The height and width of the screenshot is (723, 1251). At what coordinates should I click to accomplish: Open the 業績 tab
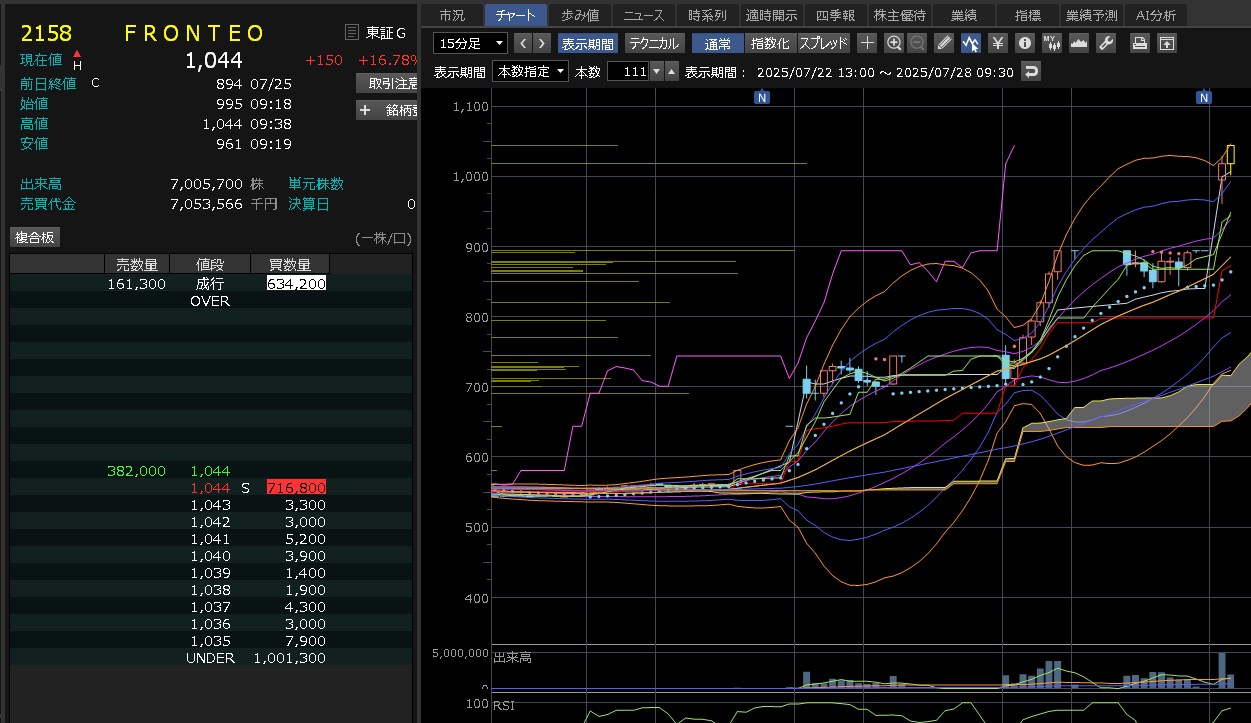click(x=964, y=15)
